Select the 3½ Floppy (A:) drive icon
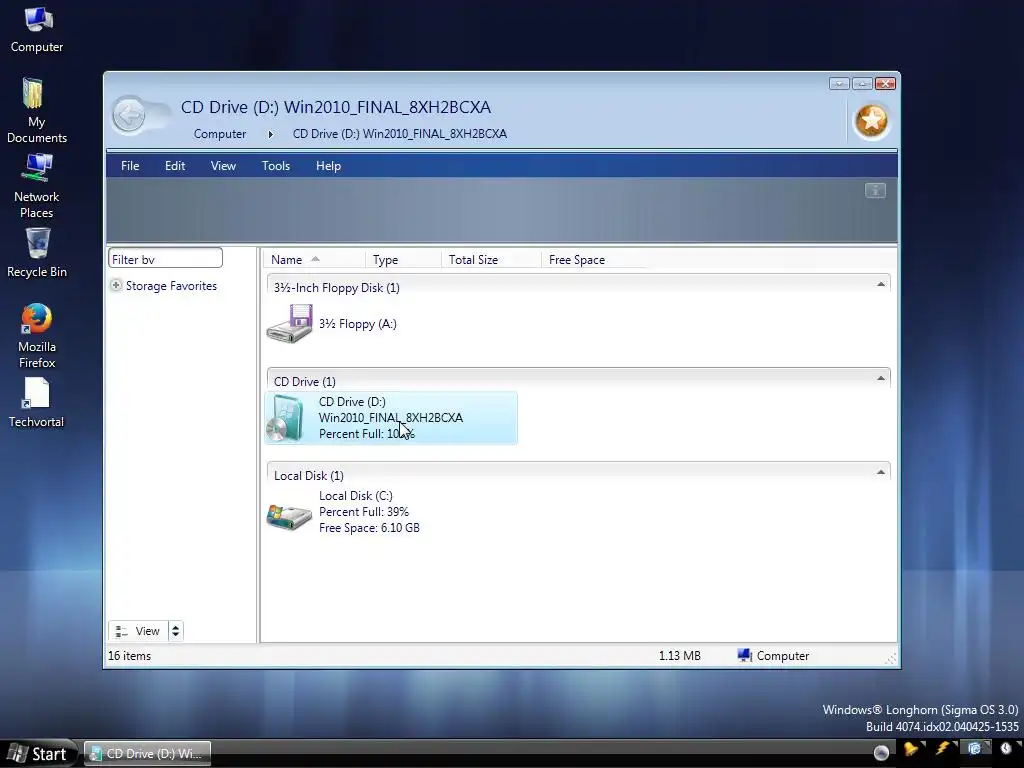This screenshot has height=768, width=1024. (290, 324)
